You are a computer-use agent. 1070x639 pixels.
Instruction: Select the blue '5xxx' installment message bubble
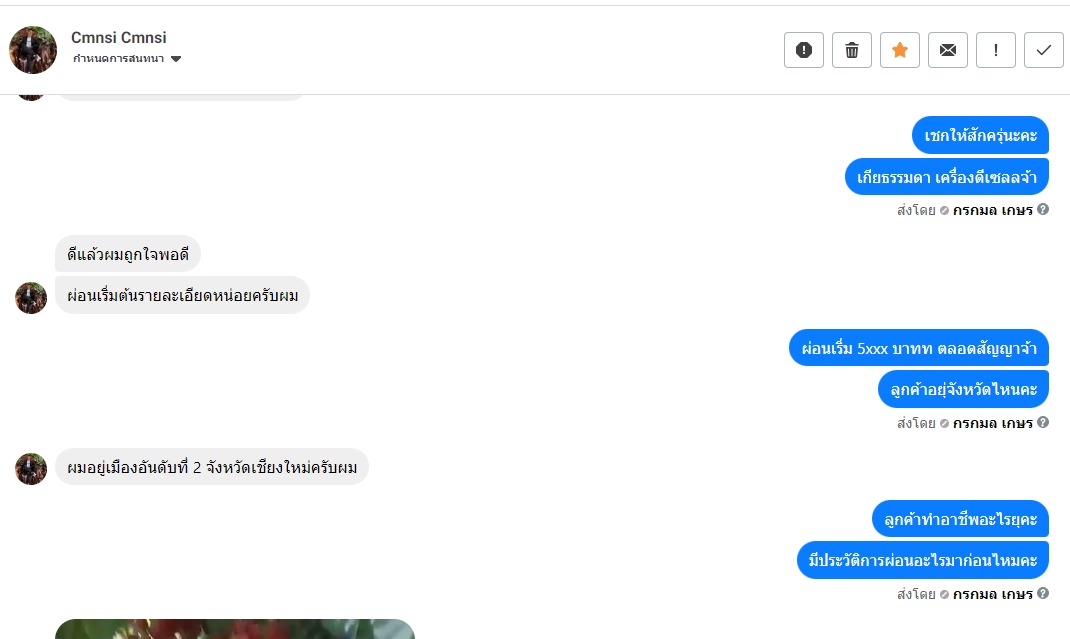coord(919,348)
